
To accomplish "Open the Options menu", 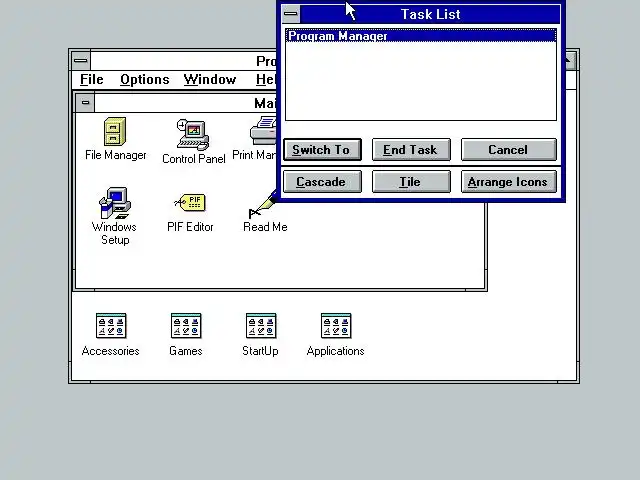I will (145, 79).
